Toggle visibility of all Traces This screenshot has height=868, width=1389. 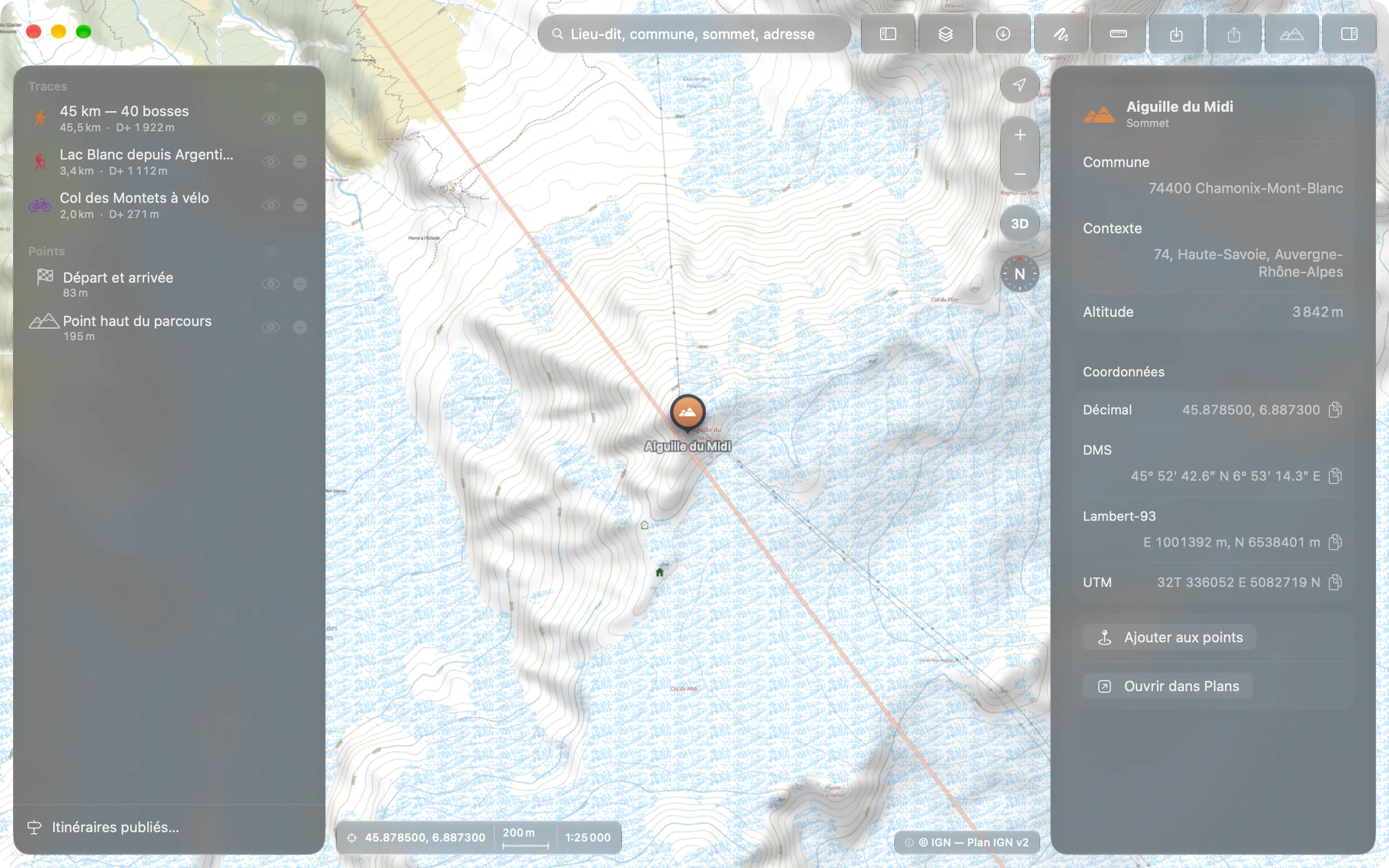271,87
